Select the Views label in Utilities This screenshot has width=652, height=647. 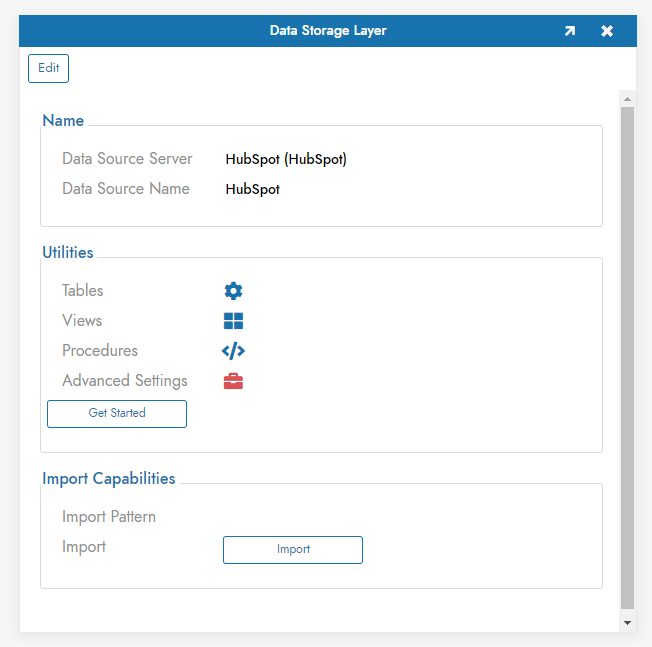coord(82,321)
